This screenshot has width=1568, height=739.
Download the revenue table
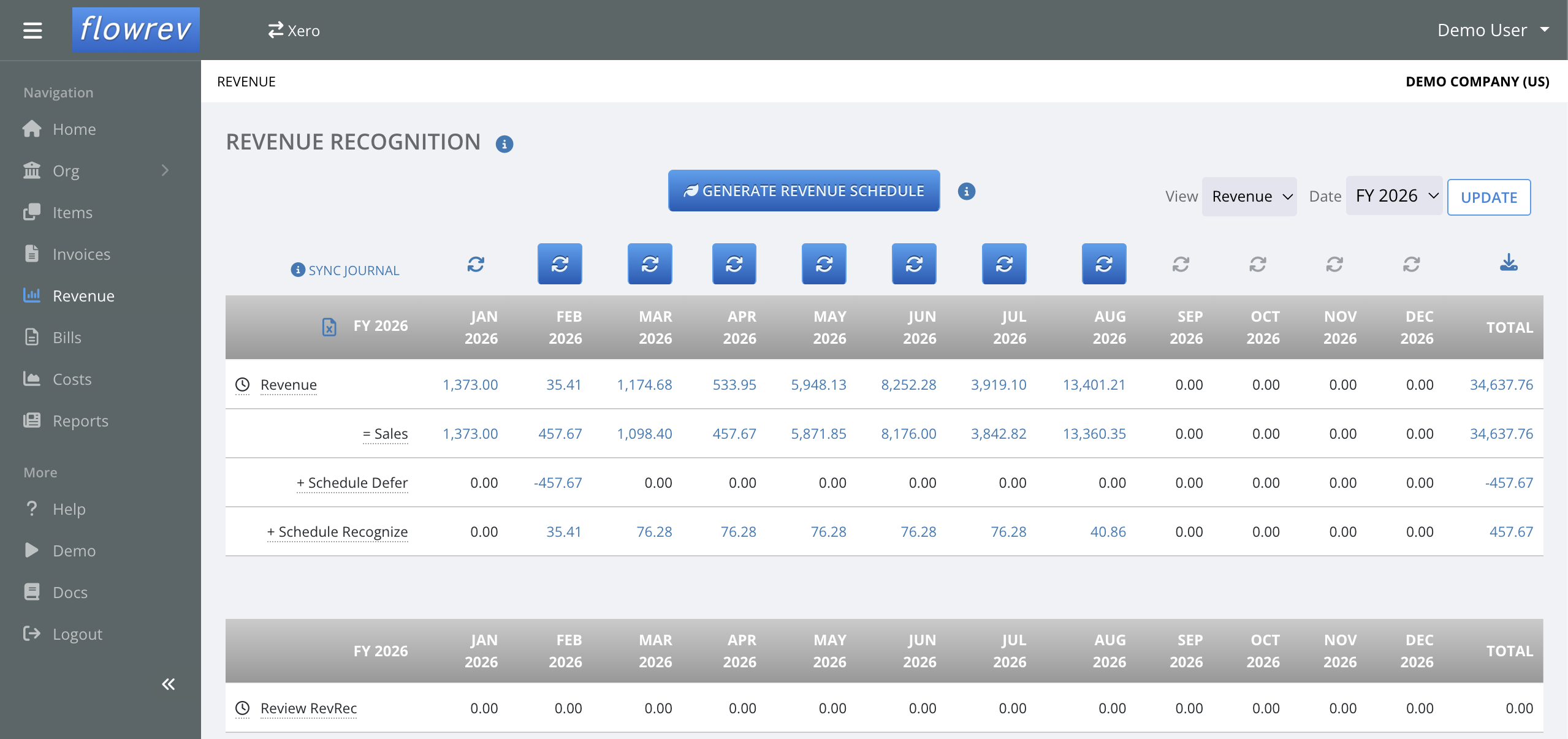(1509, 263)
